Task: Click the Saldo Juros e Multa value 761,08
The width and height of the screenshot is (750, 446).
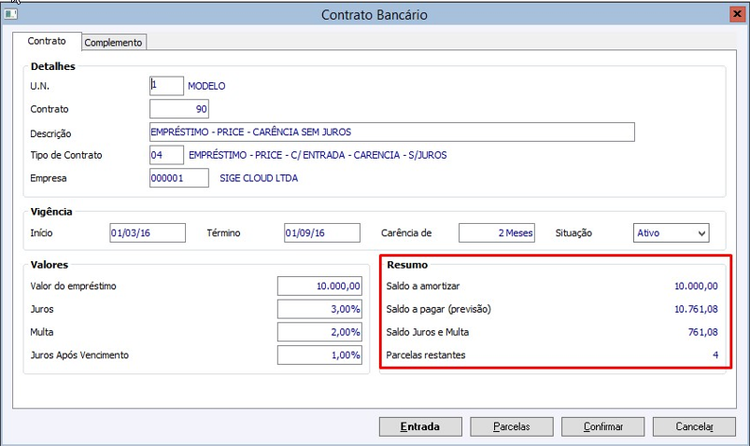Action: [x=703, y=332]
